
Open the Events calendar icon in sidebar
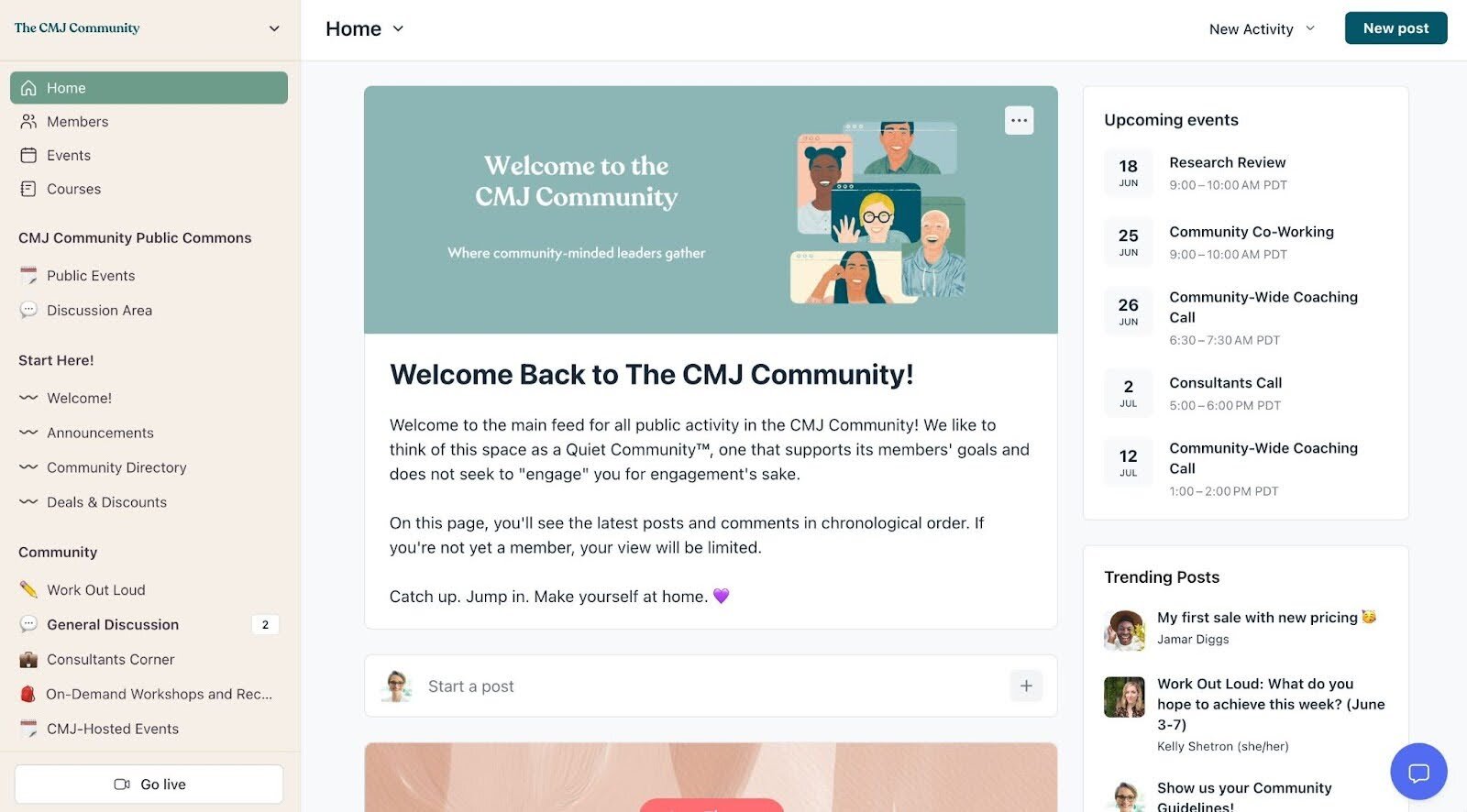tap(28, 155)
